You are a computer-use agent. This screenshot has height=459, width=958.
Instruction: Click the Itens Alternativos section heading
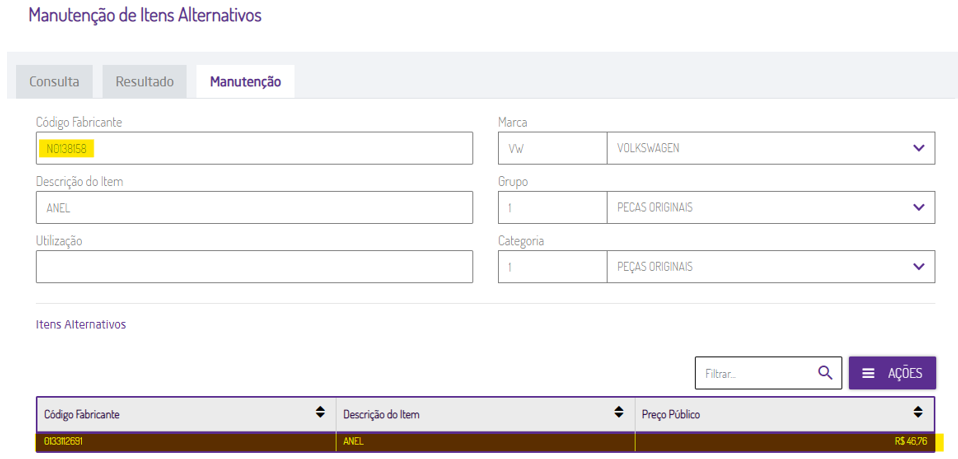[x=81, y=325]
